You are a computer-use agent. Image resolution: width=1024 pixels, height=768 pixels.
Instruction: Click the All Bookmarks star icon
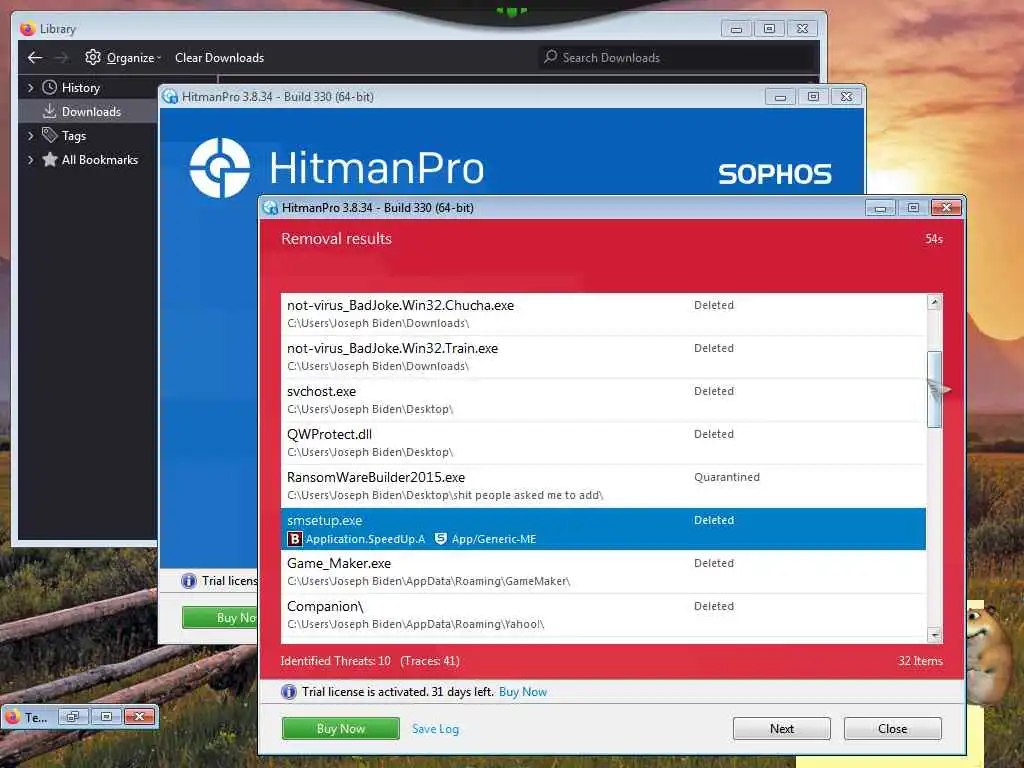pos(49,159)
